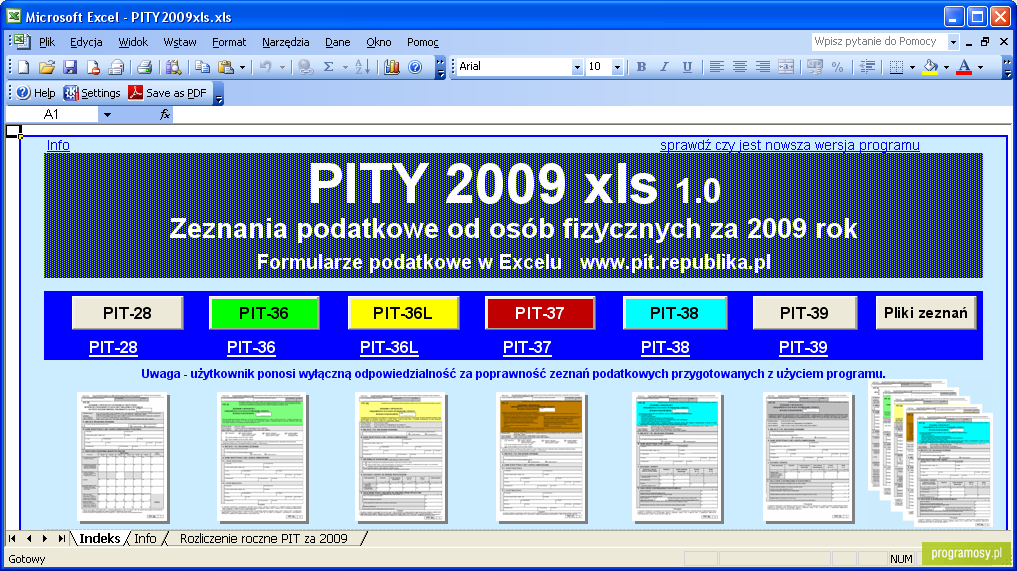Click Help button in custom toolbar
Viewport: 1017px width, 571px height.
[x=36, y=93]
